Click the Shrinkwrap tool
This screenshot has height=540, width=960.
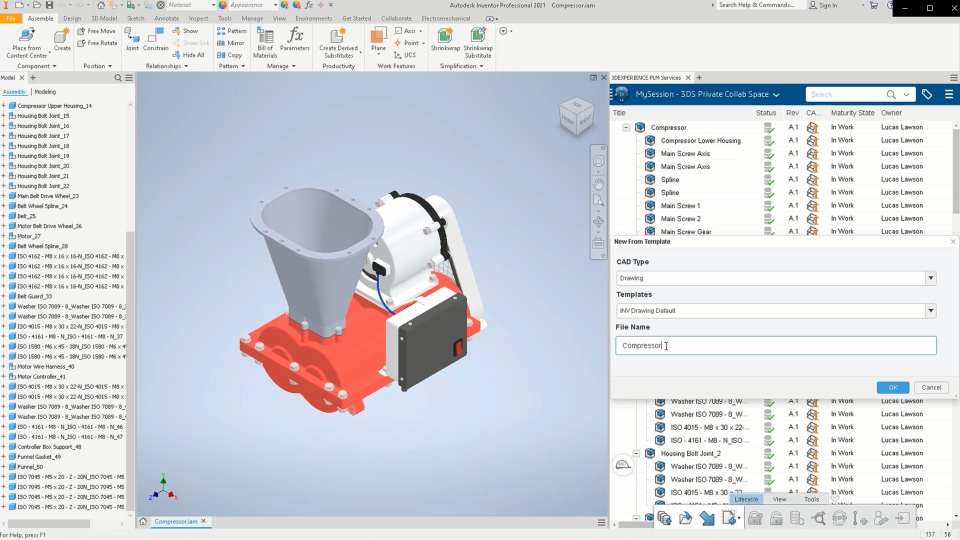[x=445, y=39]
